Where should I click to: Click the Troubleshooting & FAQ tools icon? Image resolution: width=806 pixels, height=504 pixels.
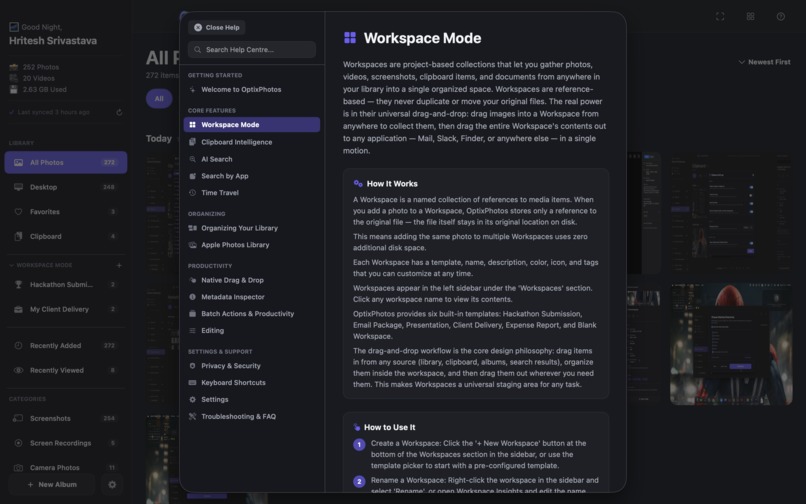192,417
